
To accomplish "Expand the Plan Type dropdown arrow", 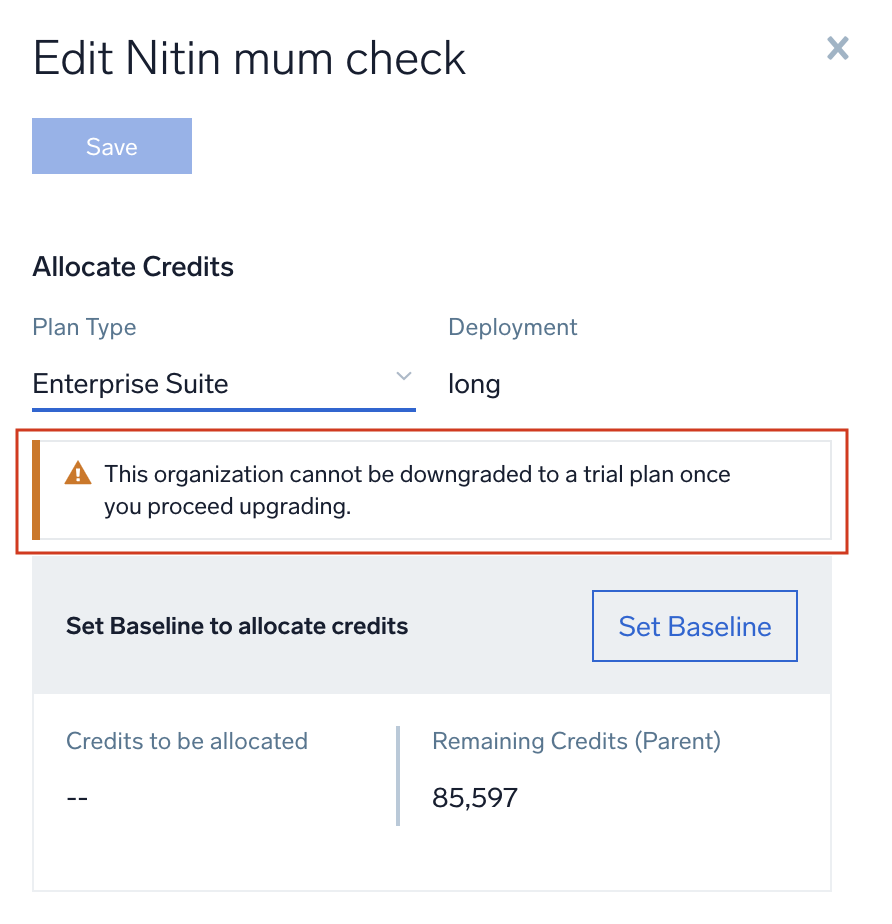I will [x=404, y=377].
